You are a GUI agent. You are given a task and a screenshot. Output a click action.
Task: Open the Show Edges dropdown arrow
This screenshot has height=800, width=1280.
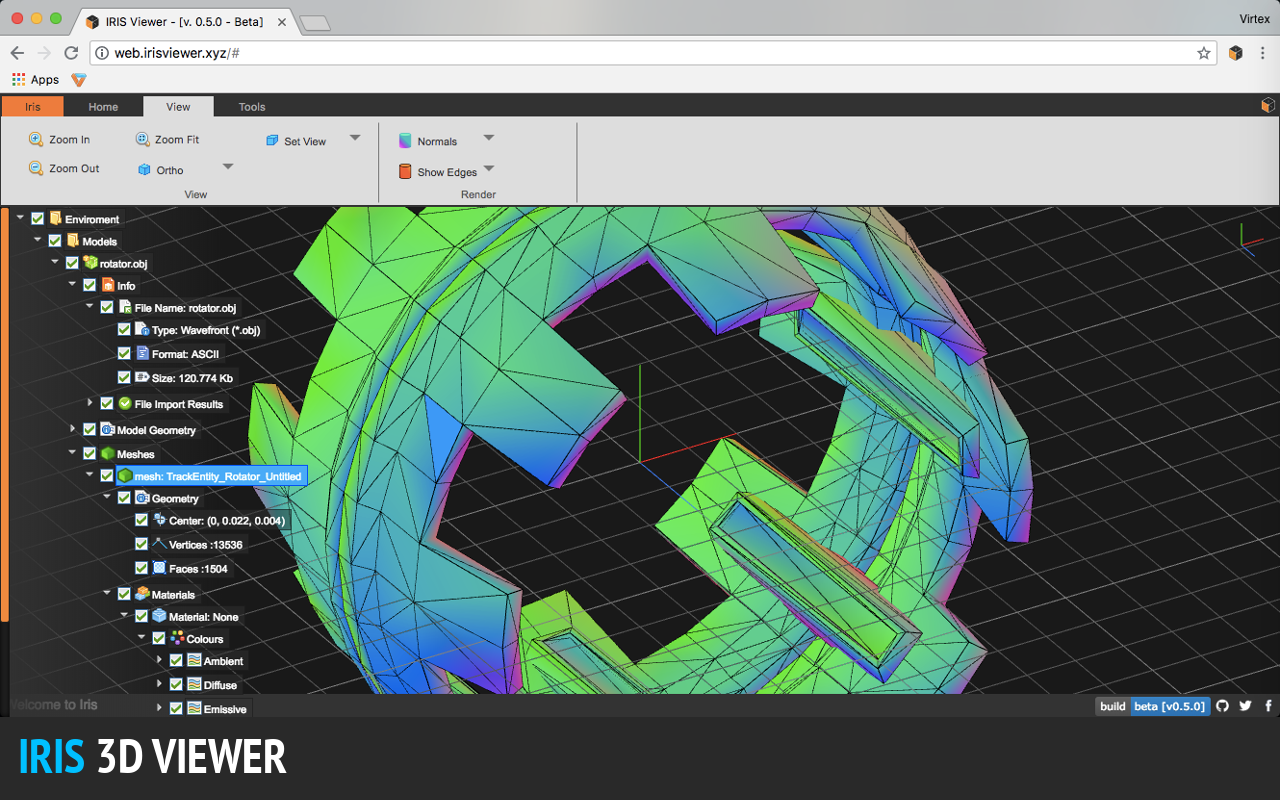[x=489, y=169]
